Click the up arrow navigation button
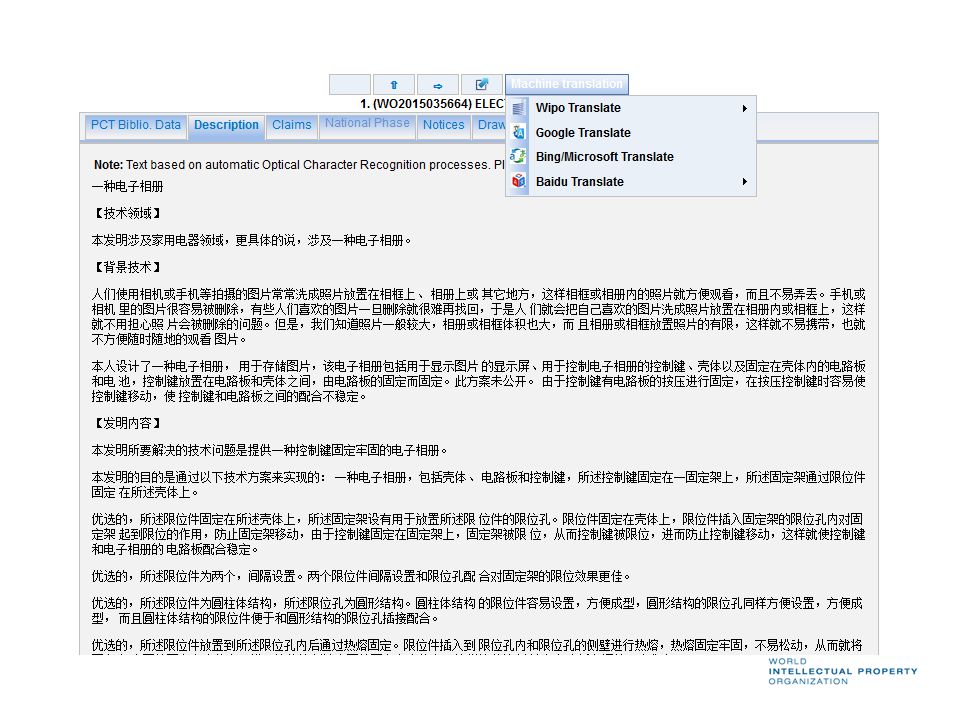 [x=394, y=84]
